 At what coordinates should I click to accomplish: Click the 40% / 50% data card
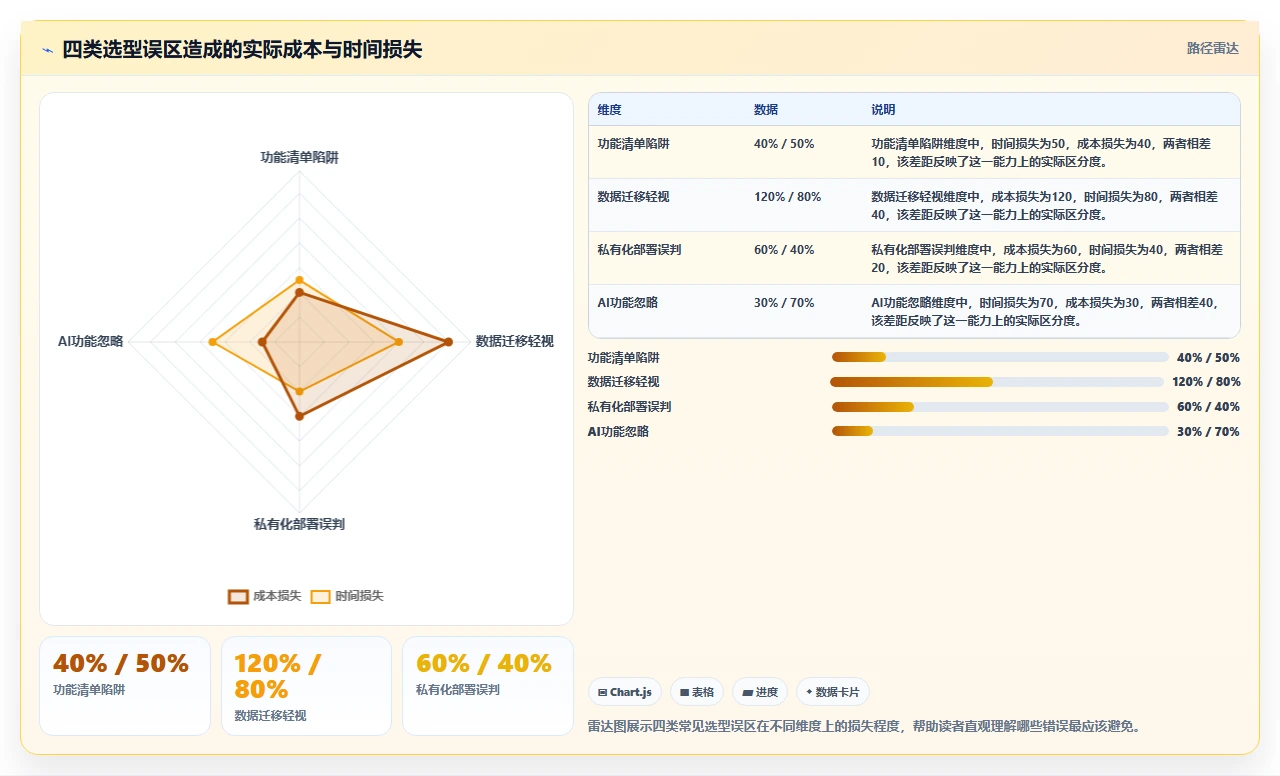(125, 686)
